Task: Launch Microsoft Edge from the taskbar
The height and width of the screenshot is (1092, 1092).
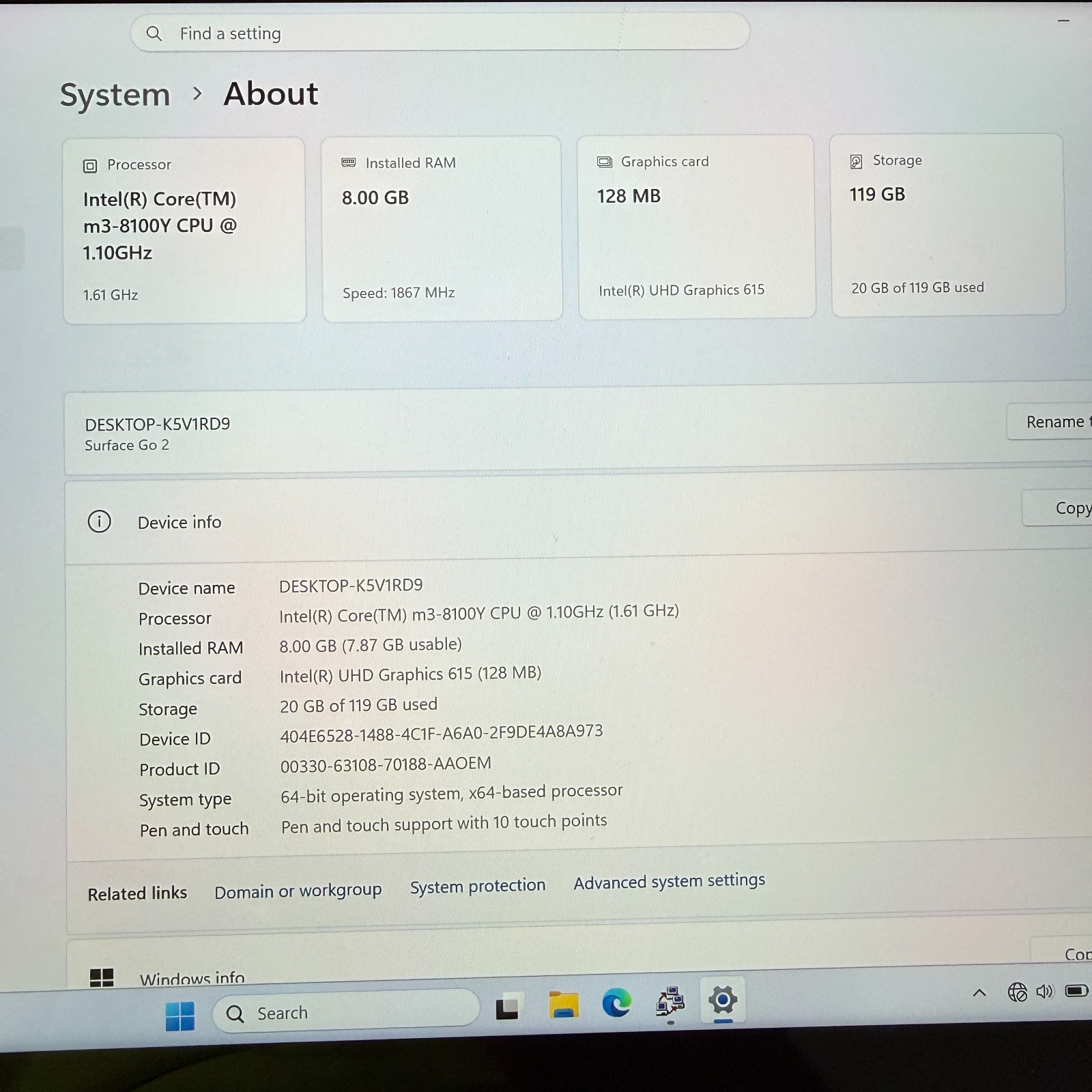Action: point(616,1002)
